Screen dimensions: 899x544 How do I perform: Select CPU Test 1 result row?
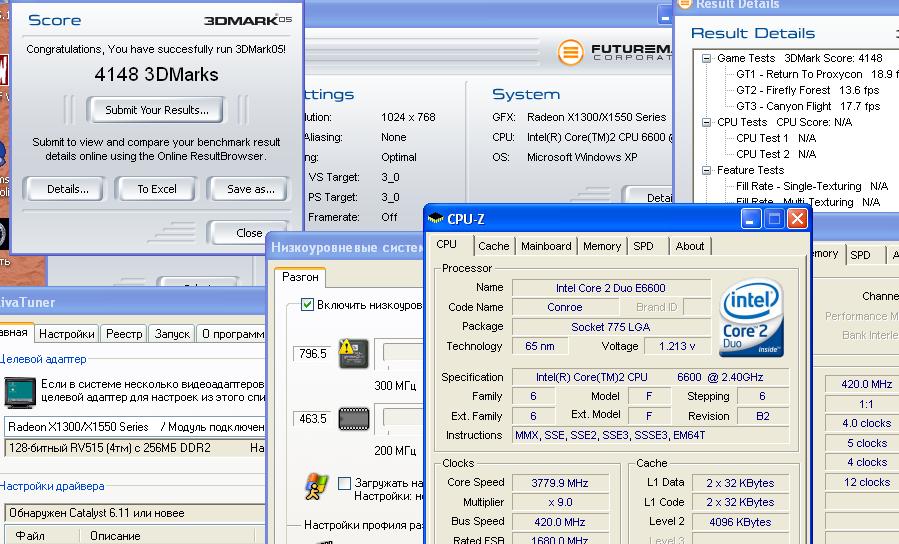pos(776,138)
